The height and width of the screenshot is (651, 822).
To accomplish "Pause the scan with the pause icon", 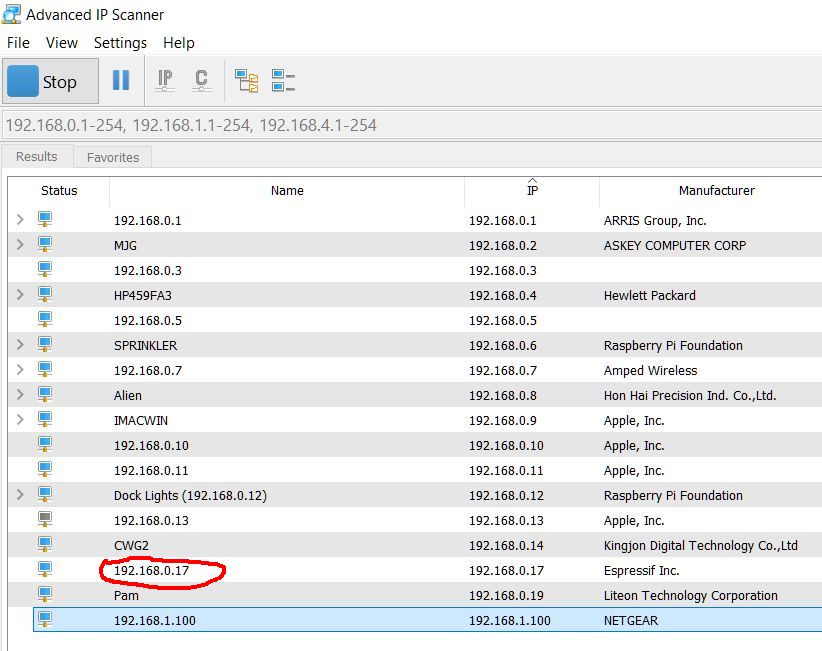I will tap(121, 80).
